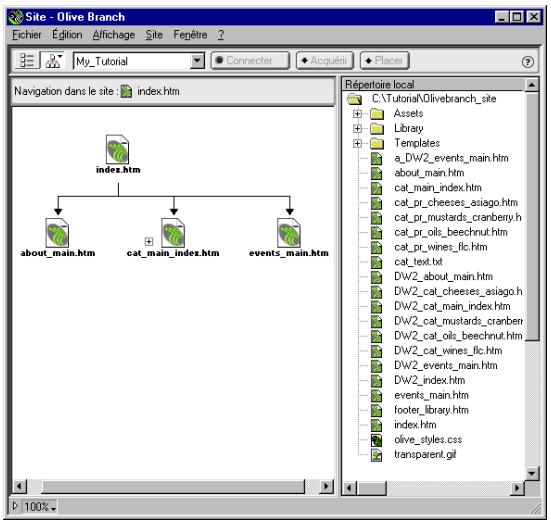Open the Édition menu
Viewport: 551px width, 523px height.
[x=67, y=34]
